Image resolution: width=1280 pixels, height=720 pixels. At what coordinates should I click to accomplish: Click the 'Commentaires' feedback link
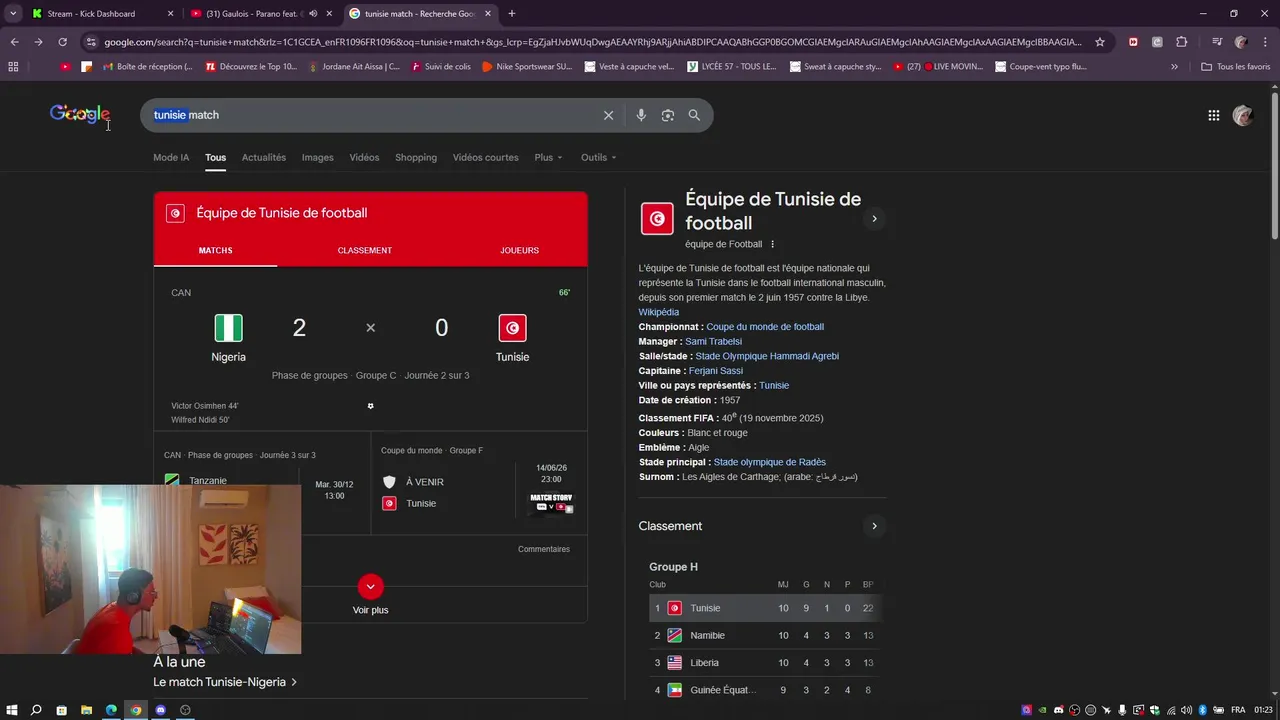(x=544, y=549)
